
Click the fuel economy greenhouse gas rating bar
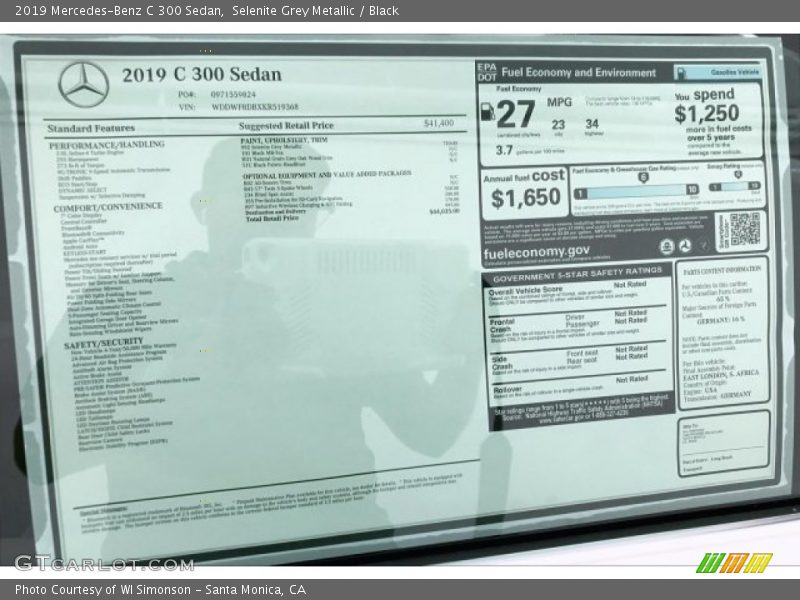(636, 191)
